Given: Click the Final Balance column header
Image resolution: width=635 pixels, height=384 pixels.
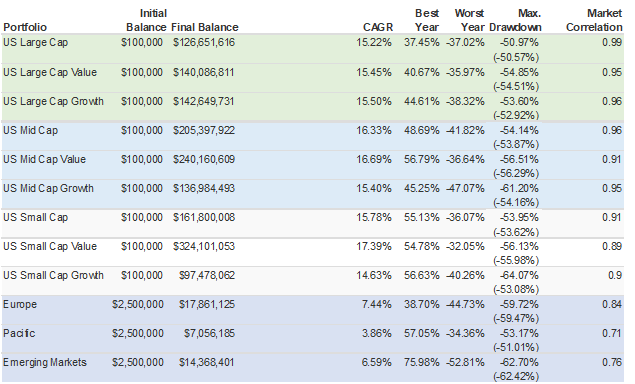Looking at the screenshot, I should pos(205,27).
